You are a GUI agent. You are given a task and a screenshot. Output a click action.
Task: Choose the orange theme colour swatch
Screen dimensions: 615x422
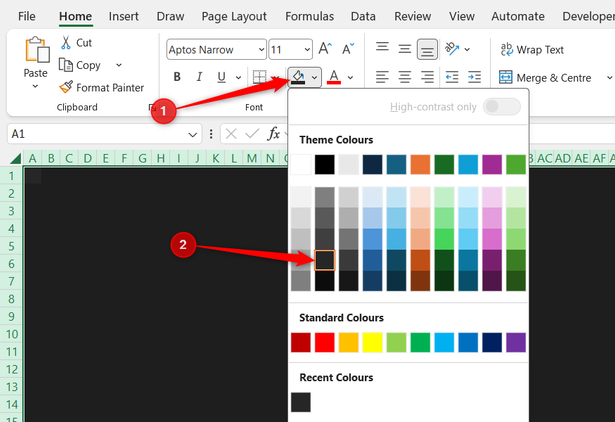420,164
